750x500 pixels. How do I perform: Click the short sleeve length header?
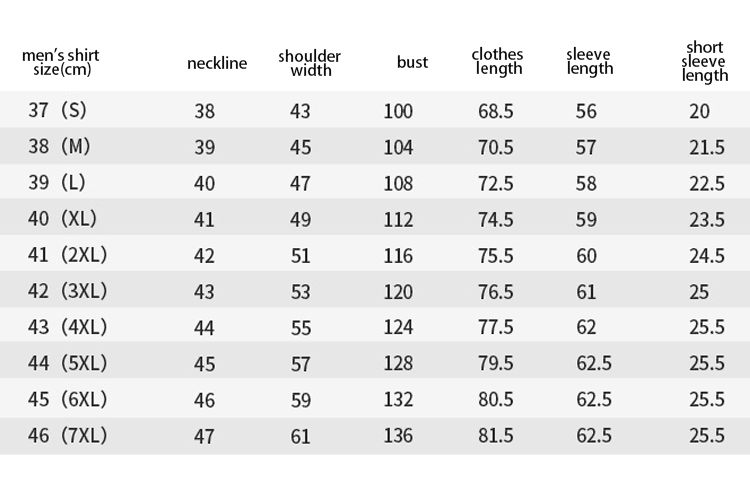point(705,62)
